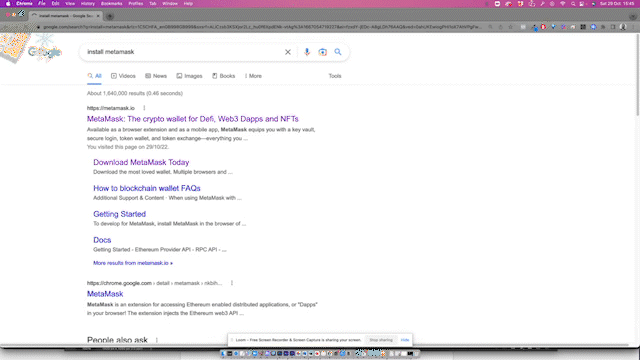
Task: Open the Tools search options
Action: [335, 76]
